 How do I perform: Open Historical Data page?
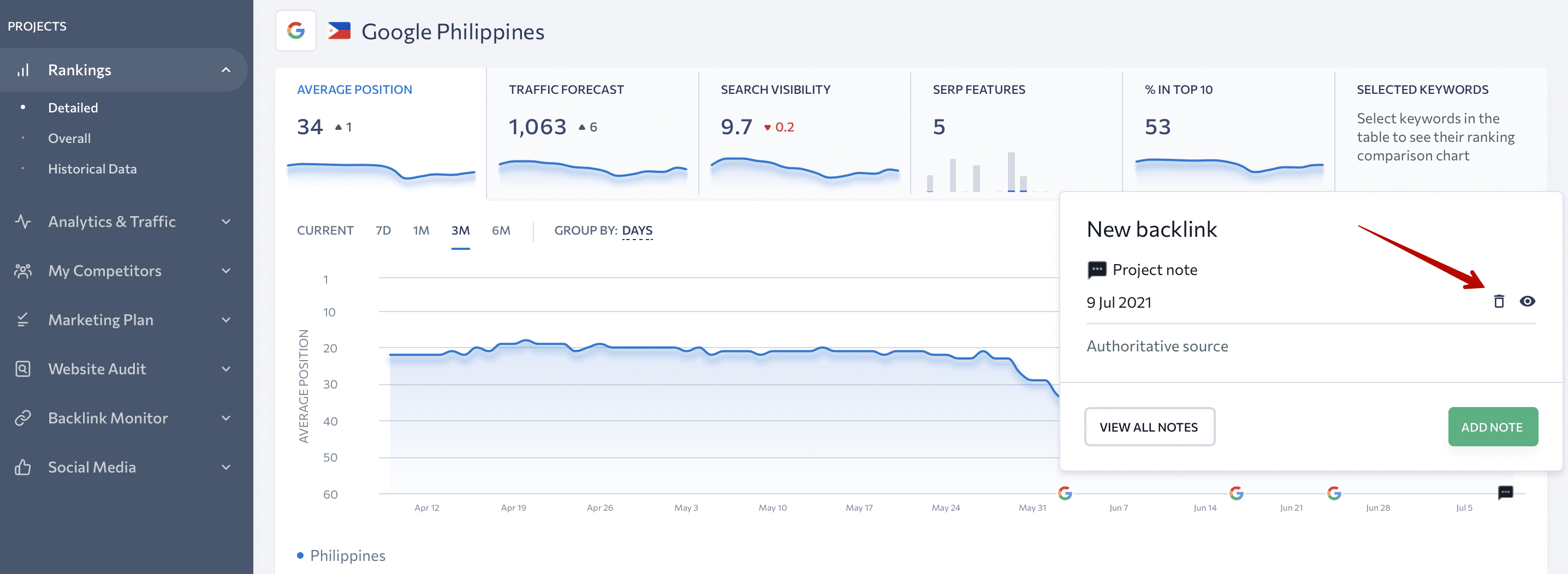point(92,169)
